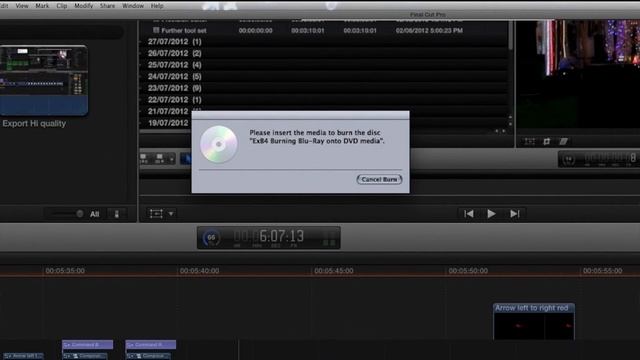Open the Help menu
The width and height of the screenshot is (640, 360).
pos(157,6)
